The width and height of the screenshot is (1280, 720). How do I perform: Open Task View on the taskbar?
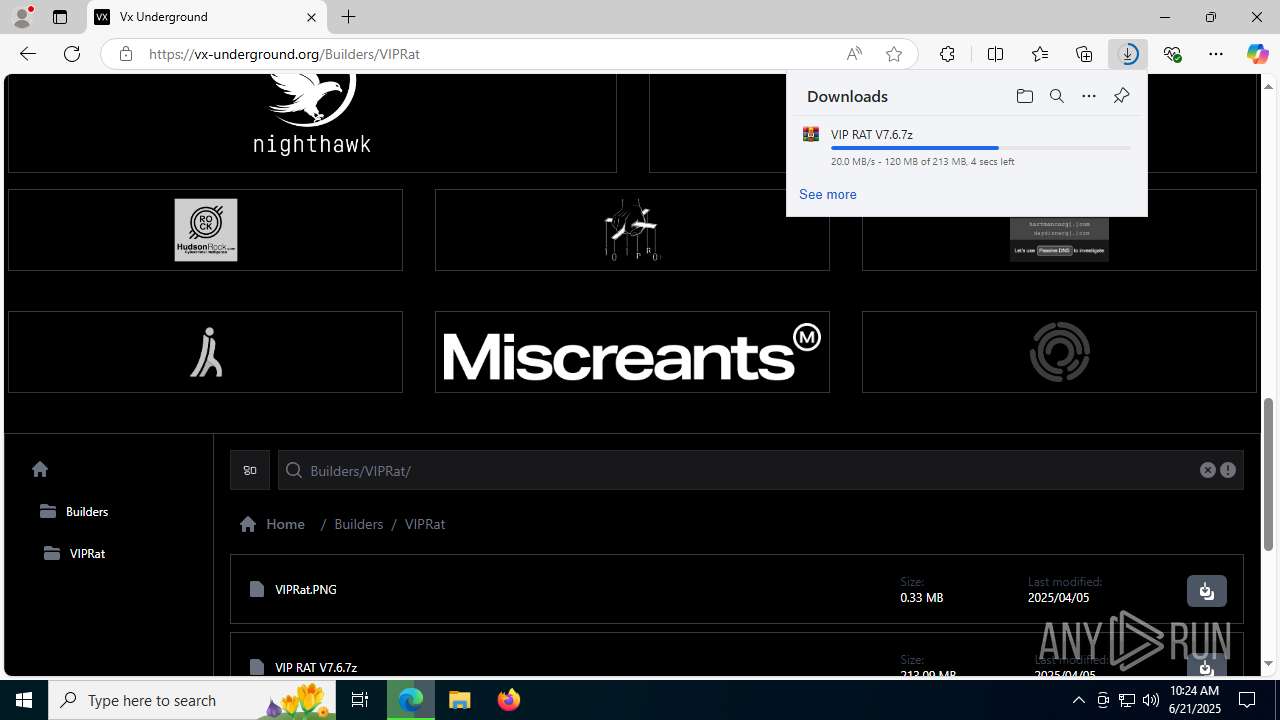(x=360, y=700)
